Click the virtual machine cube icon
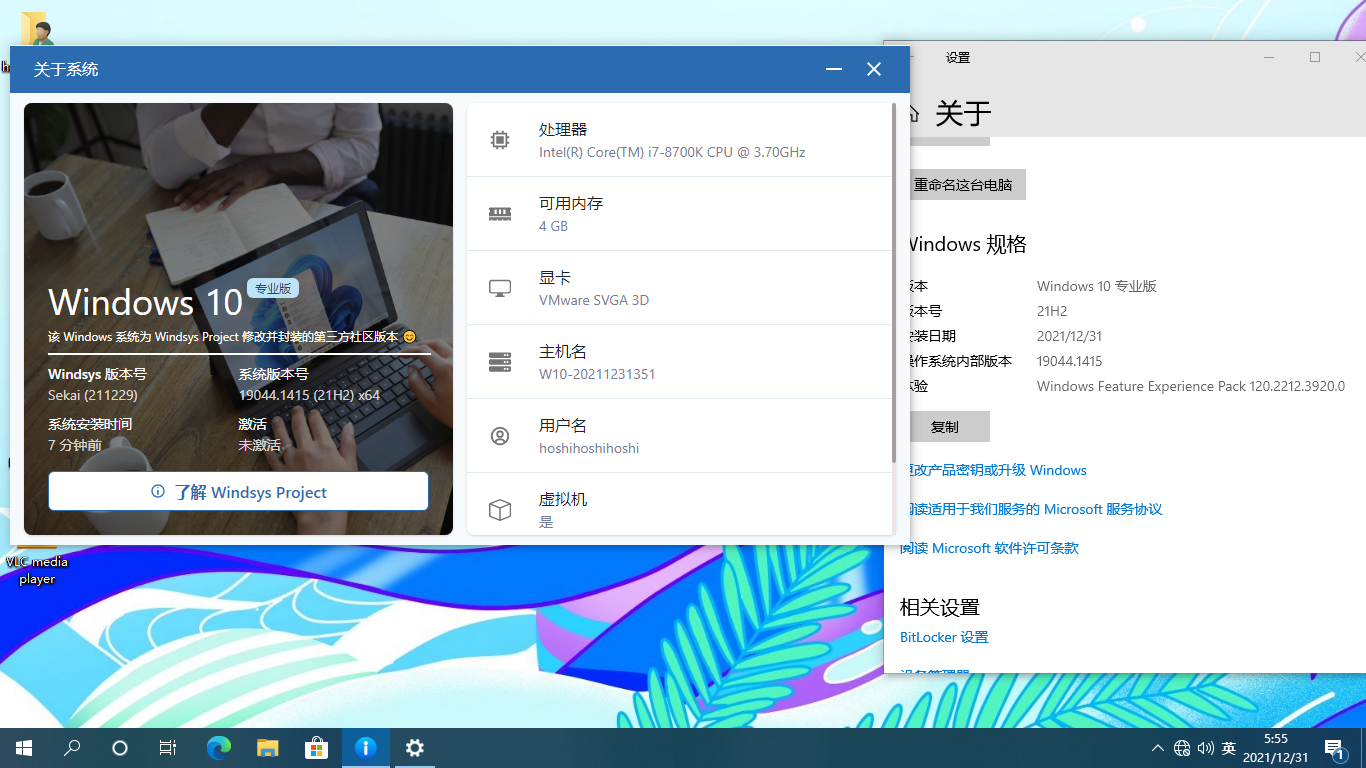This screenshot has height=768, width=1366. [x=500, y=510]
